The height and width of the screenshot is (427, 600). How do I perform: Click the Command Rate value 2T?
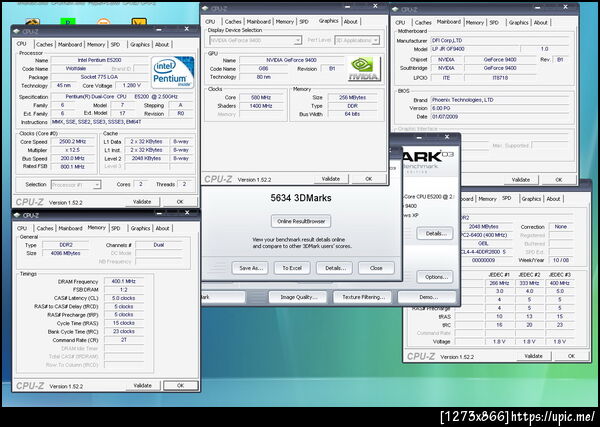[x=124, y=340]
